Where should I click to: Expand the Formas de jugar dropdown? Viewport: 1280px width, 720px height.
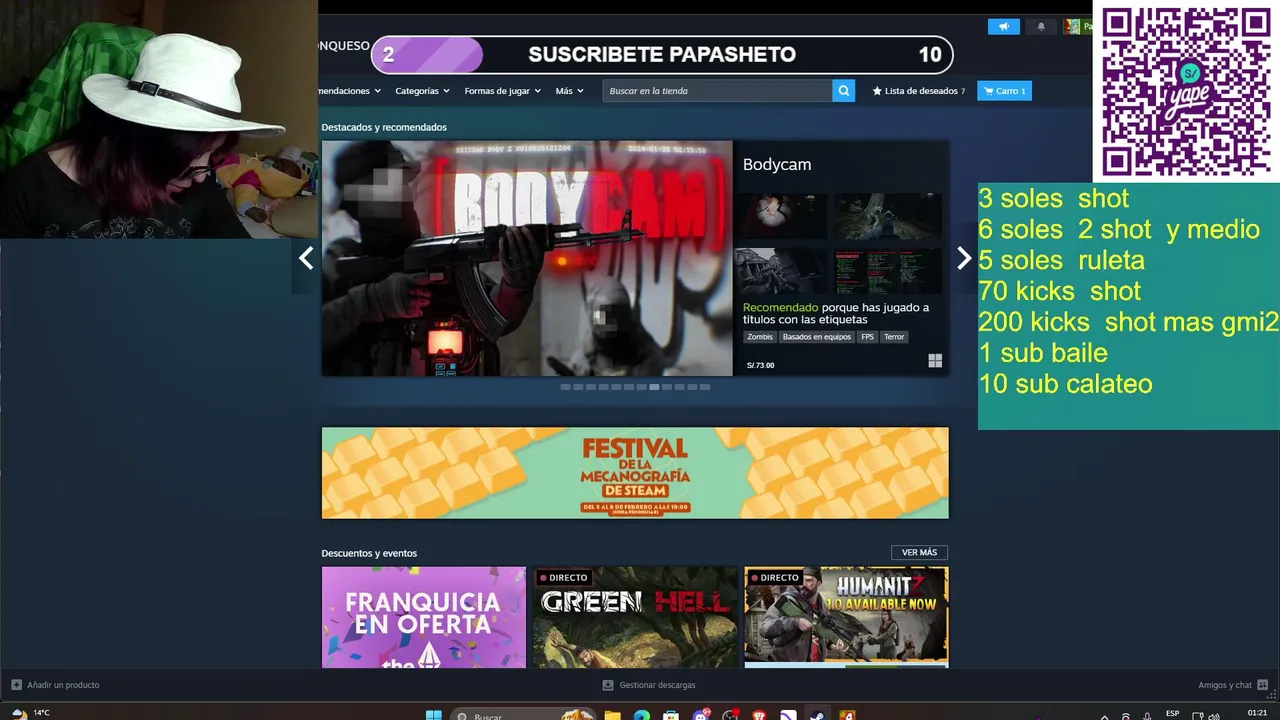click(x=502, y=91)
